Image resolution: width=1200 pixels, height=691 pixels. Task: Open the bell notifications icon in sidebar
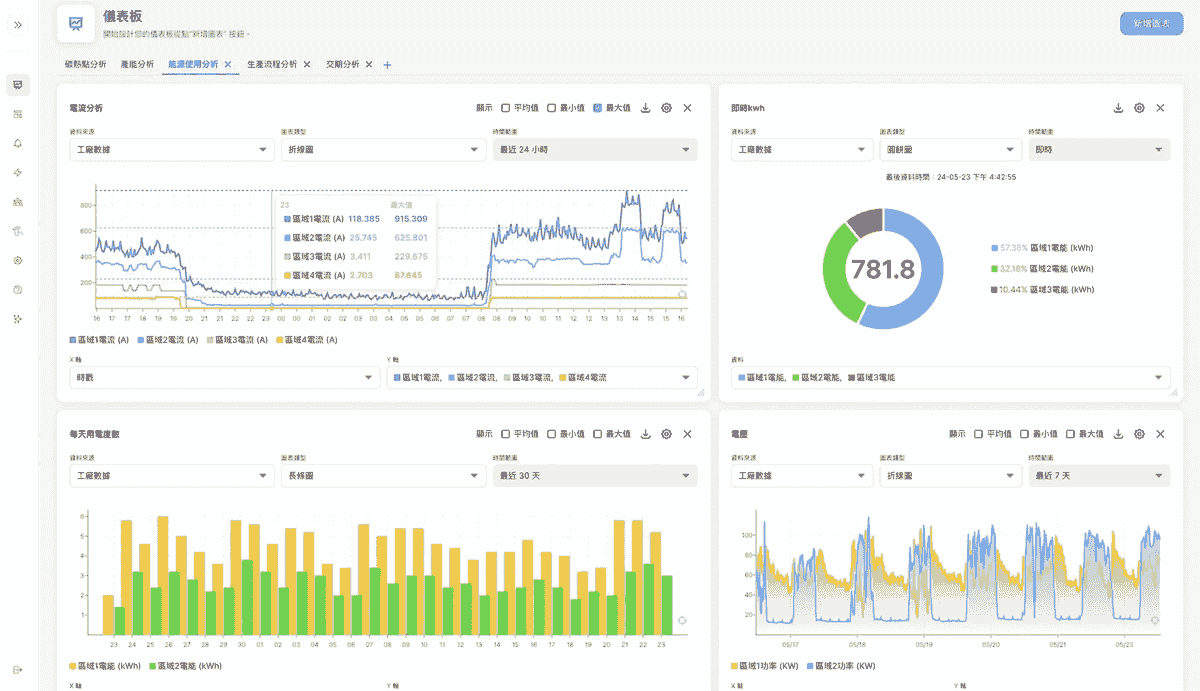(x=18, y=143)
